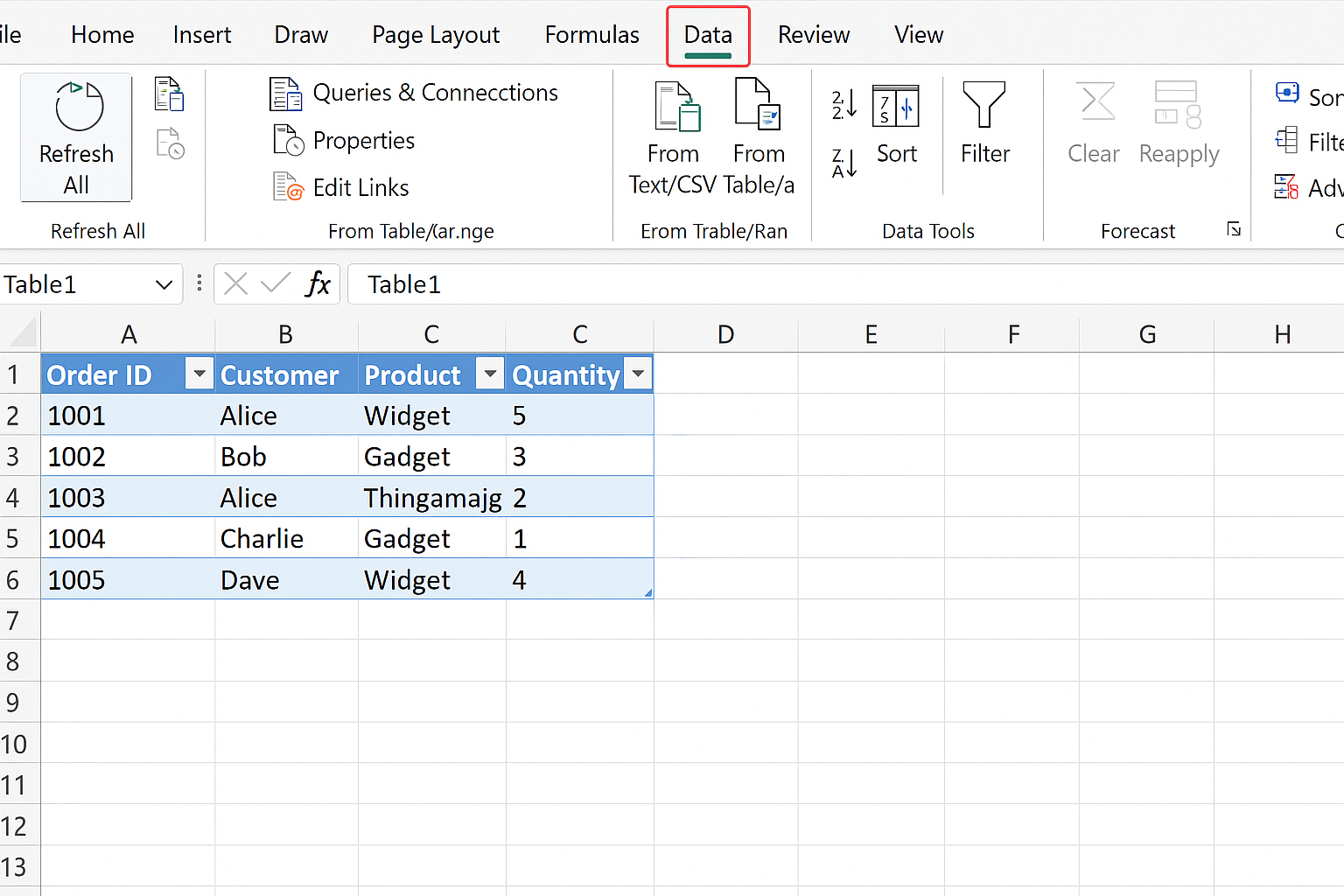Click the Reapply filter icon
The width and height of the screenshot is (1344, 896).
pyautogui.click(x=1178, y=104)
